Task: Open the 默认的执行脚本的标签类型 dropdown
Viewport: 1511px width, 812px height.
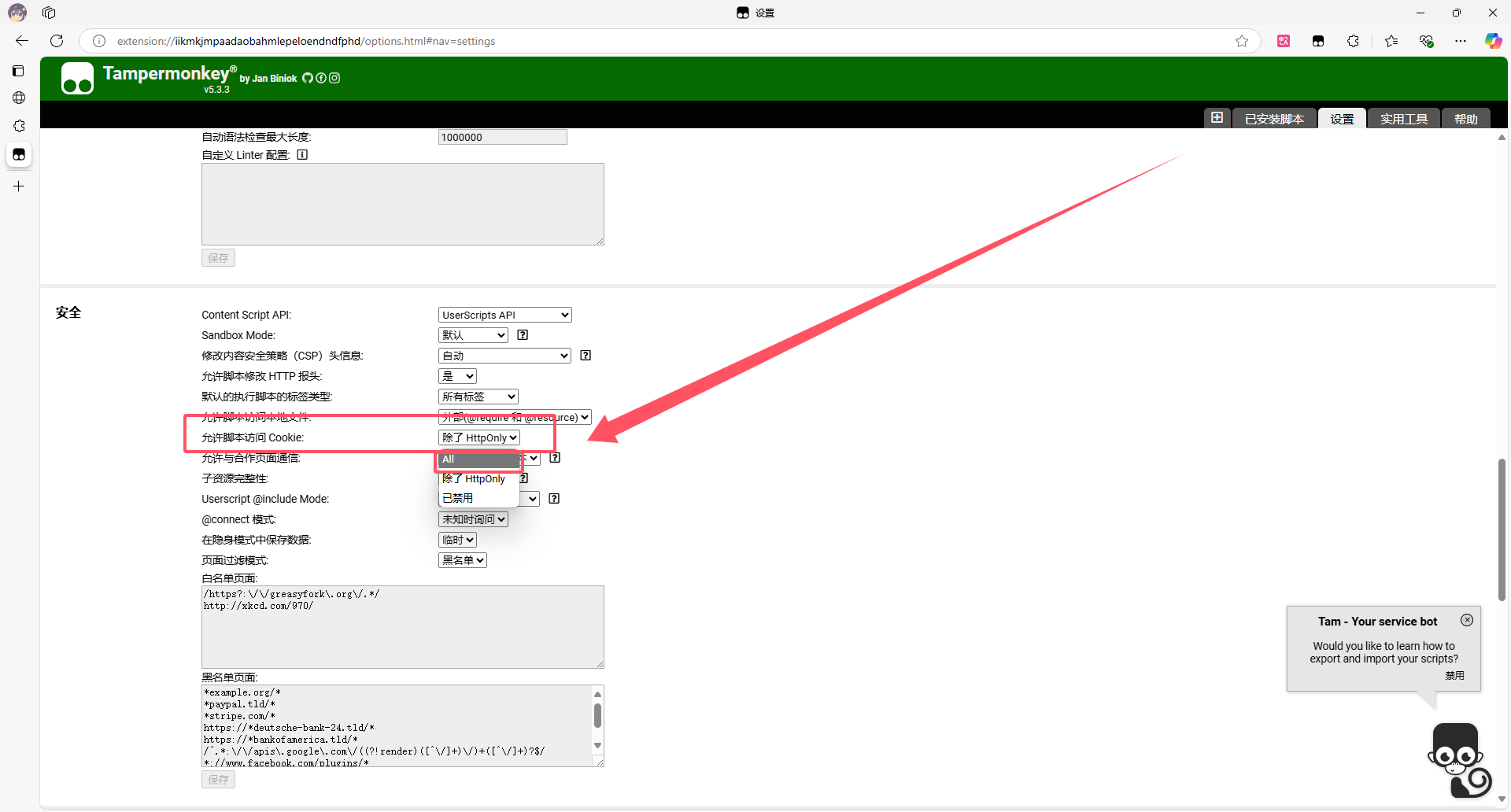Action: pos(478,397)
